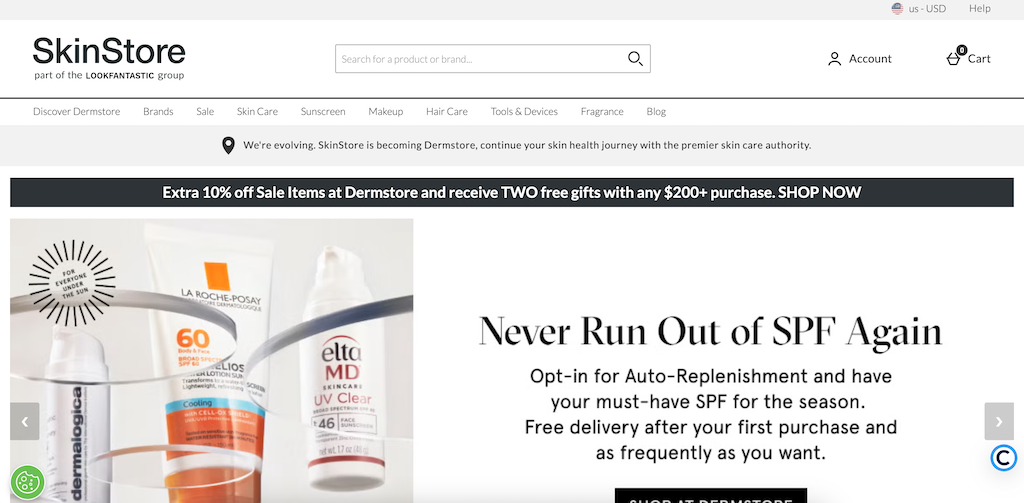Open the Brands menu

pos(158,112)
